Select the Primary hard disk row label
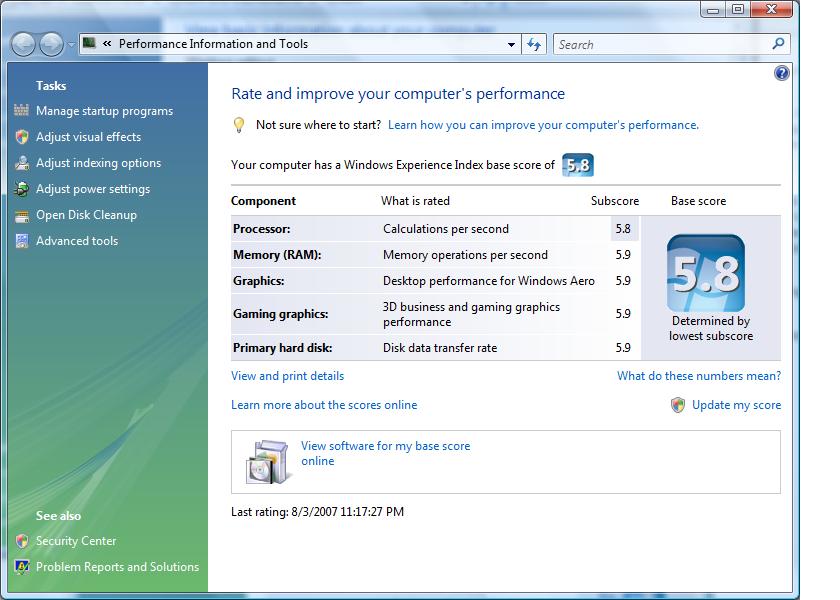The height and width of the screenshot is (600, 840). tap(282, 348)
